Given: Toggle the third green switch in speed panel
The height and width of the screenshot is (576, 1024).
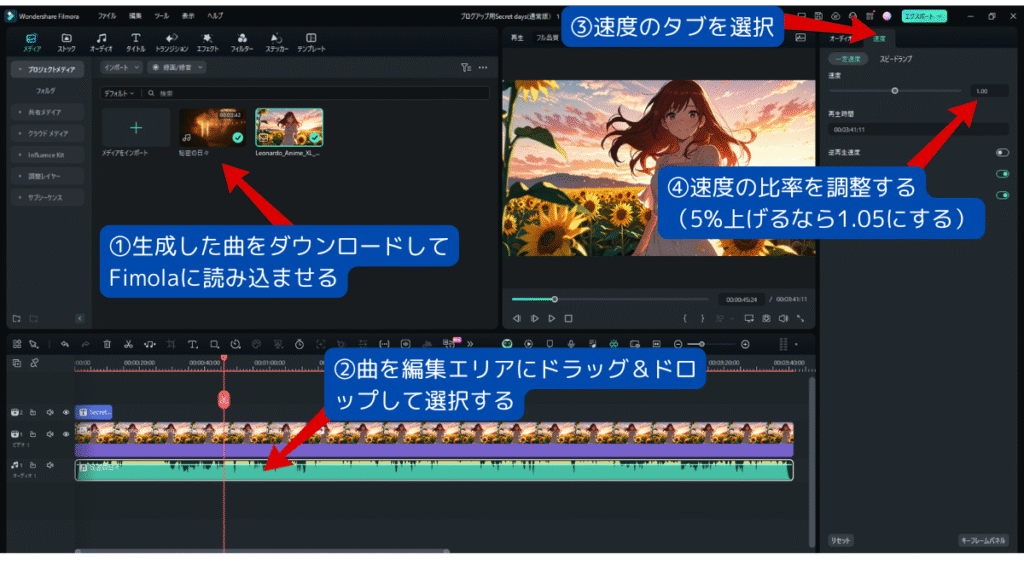Looking at the screenshot, I should coord(1002,195).
